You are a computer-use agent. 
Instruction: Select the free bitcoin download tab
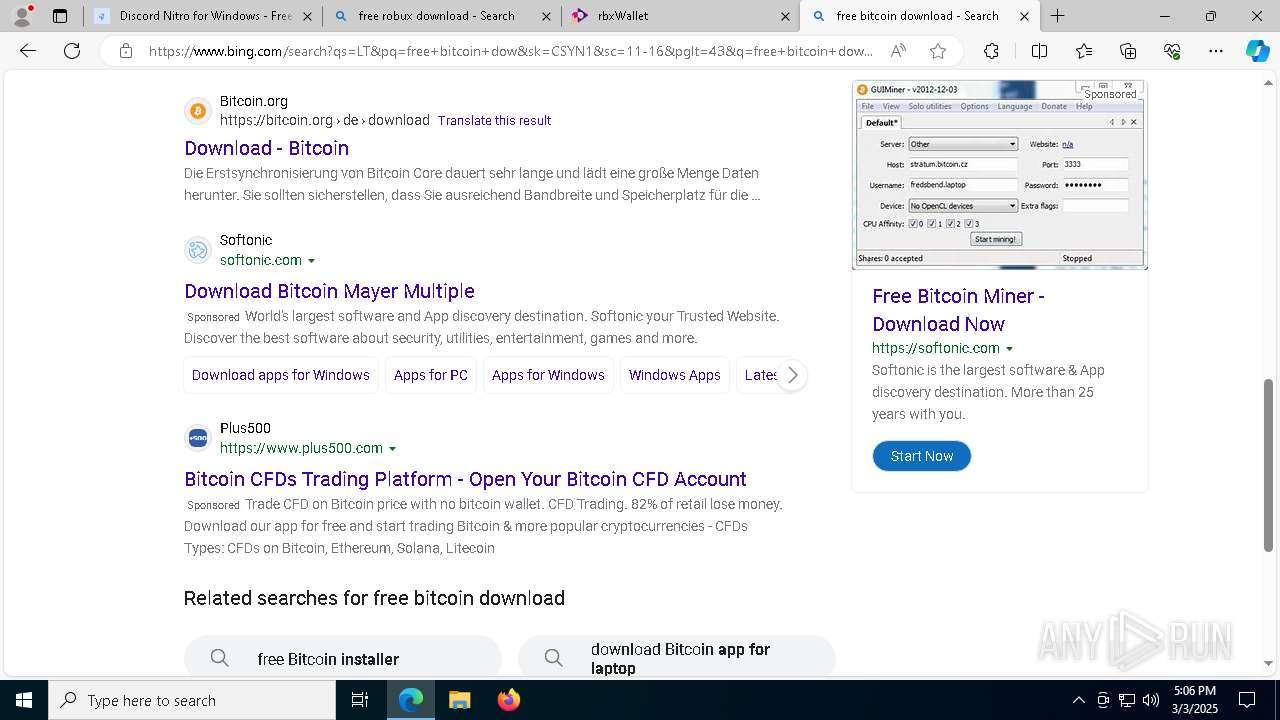tap(921, 16)
